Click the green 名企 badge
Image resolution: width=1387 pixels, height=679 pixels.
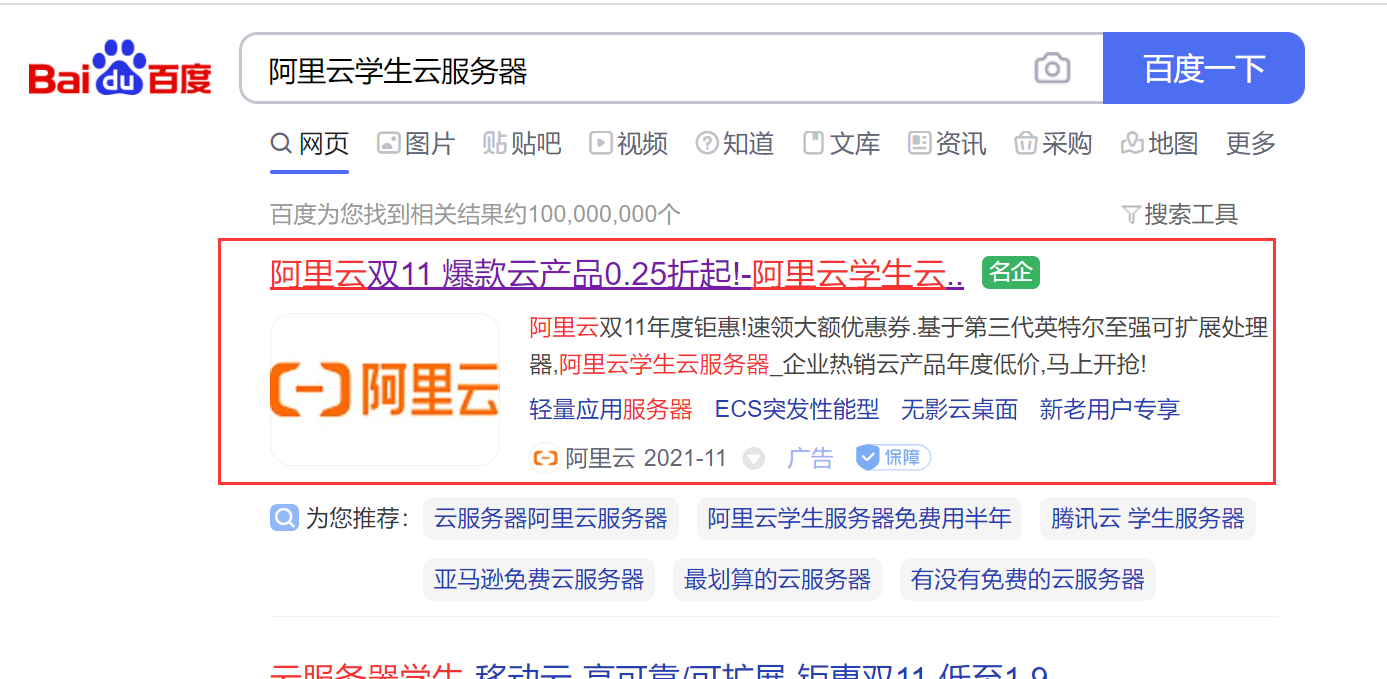point(1011,271)
